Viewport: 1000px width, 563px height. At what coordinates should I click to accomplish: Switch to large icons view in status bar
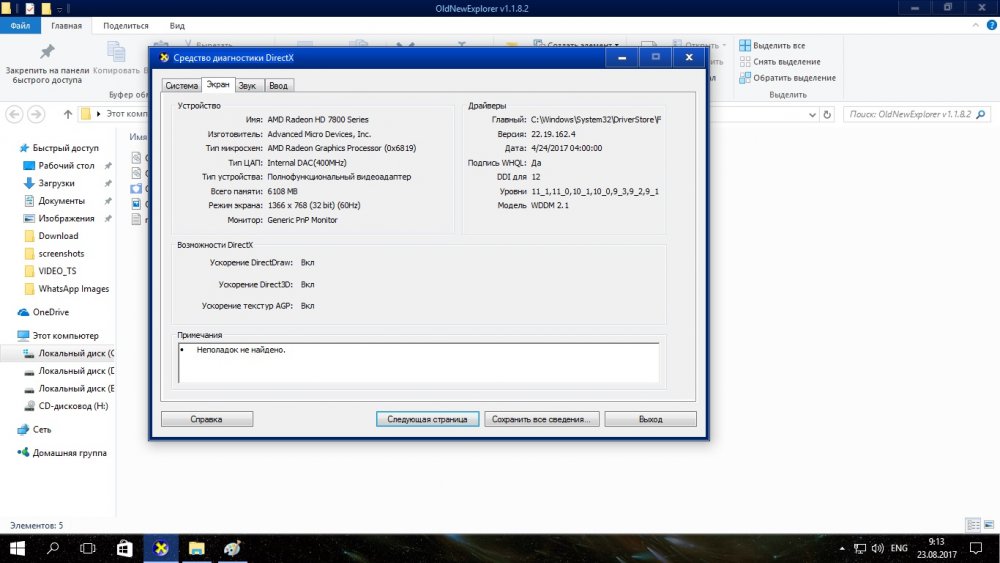pos(989,525)
